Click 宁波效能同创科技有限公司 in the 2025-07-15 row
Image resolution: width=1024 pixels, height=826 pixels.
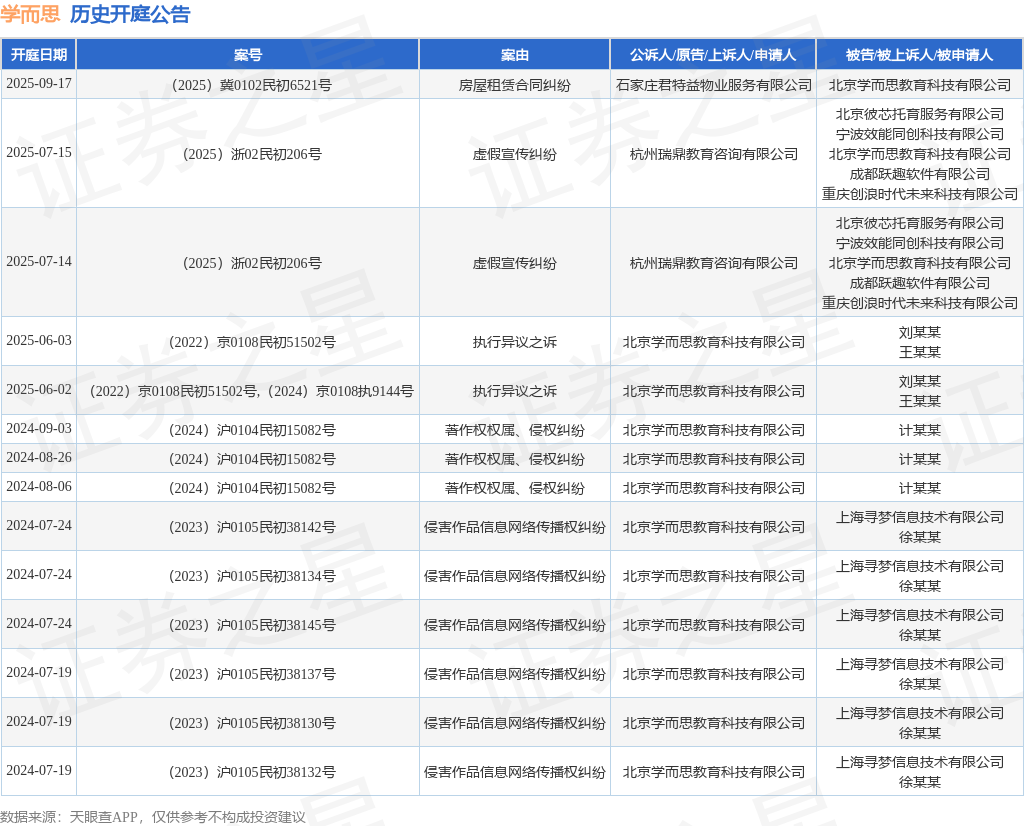click(x=920, y=134)
